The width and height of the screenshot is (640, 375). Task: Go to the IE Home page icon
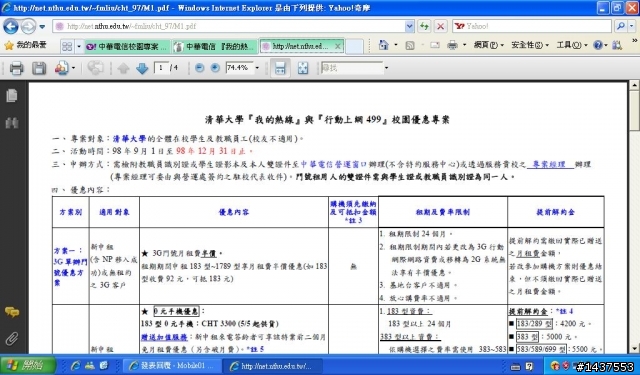click(384, 45)
